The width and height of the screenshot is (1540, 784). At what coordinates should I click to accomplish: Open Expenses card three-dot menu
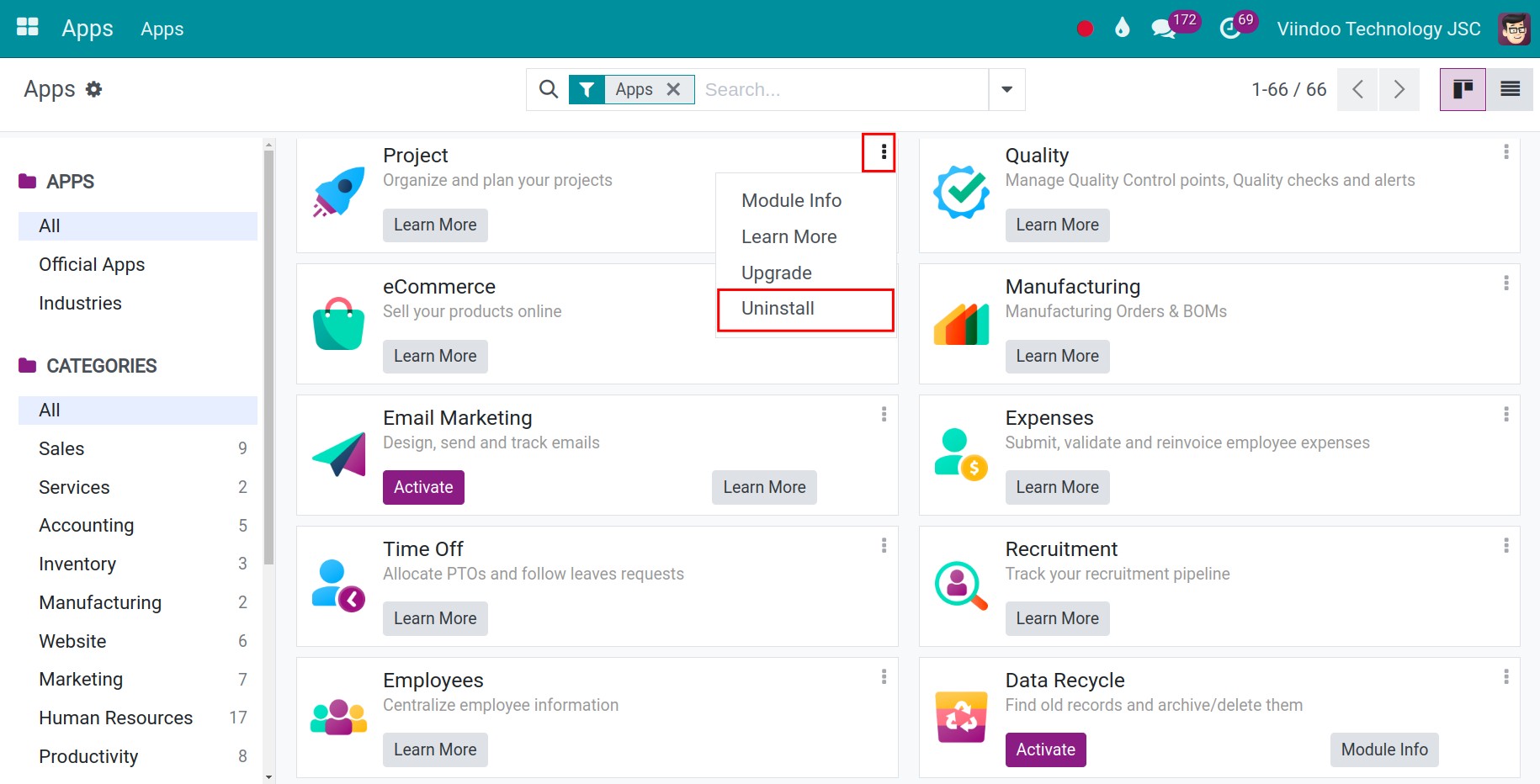1505,415
